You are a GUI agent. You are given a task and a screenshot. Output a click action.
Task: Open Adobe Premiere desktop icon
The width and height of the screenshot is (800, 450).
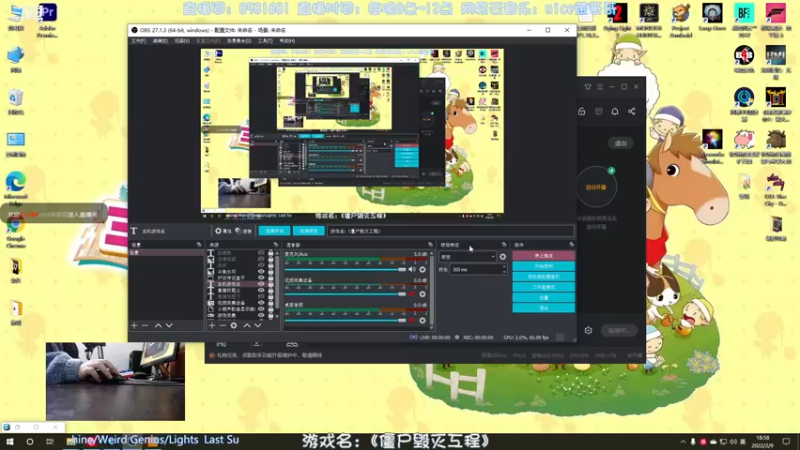47,19
